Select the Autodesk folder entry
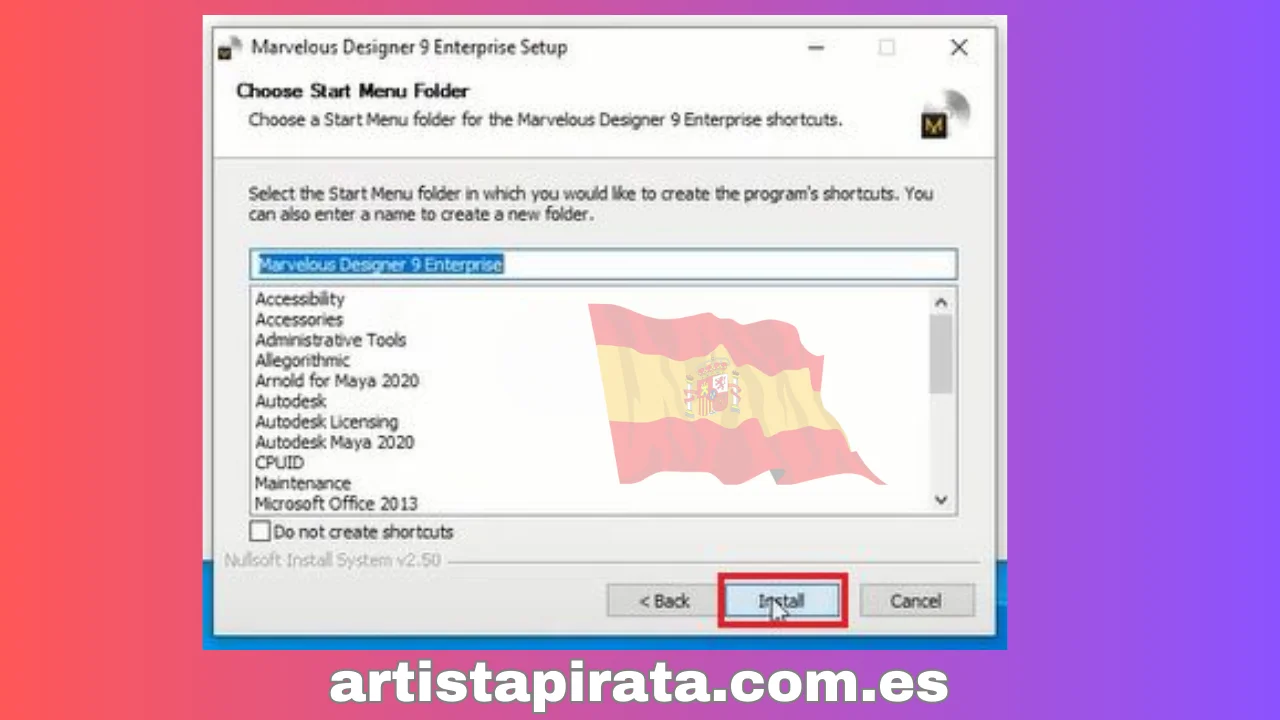The height and width of the screenshot is (720, 1280). click(x=290, y=401)
